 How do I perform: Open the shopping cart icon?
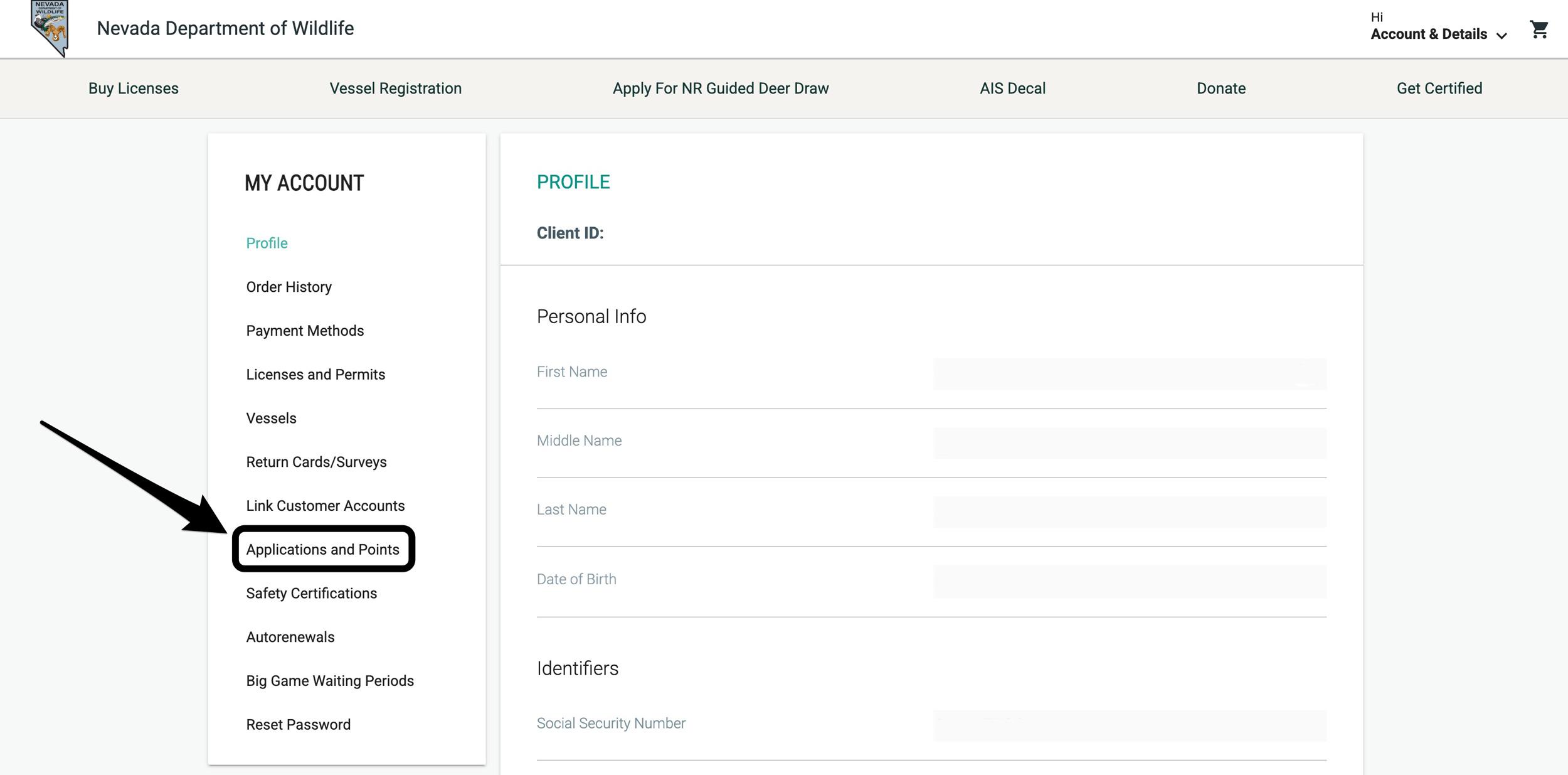[1539, 29]
